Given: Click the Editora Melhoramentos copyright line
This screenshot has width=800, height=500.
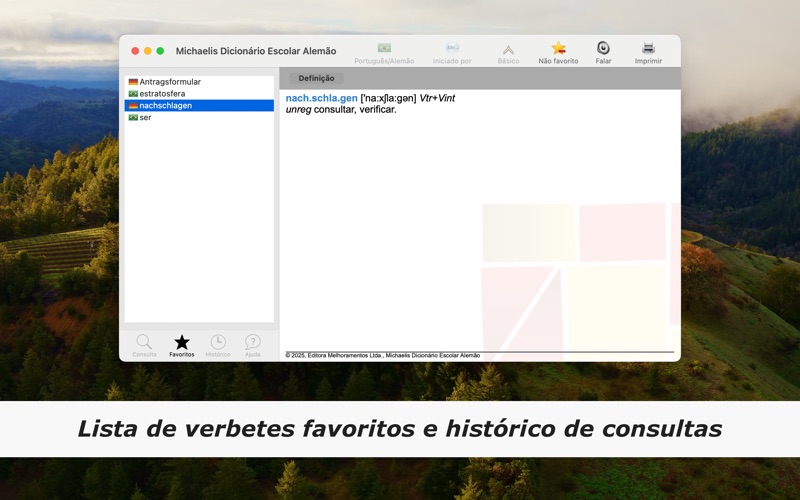Looking at the screenshot, I should (383, 355).
